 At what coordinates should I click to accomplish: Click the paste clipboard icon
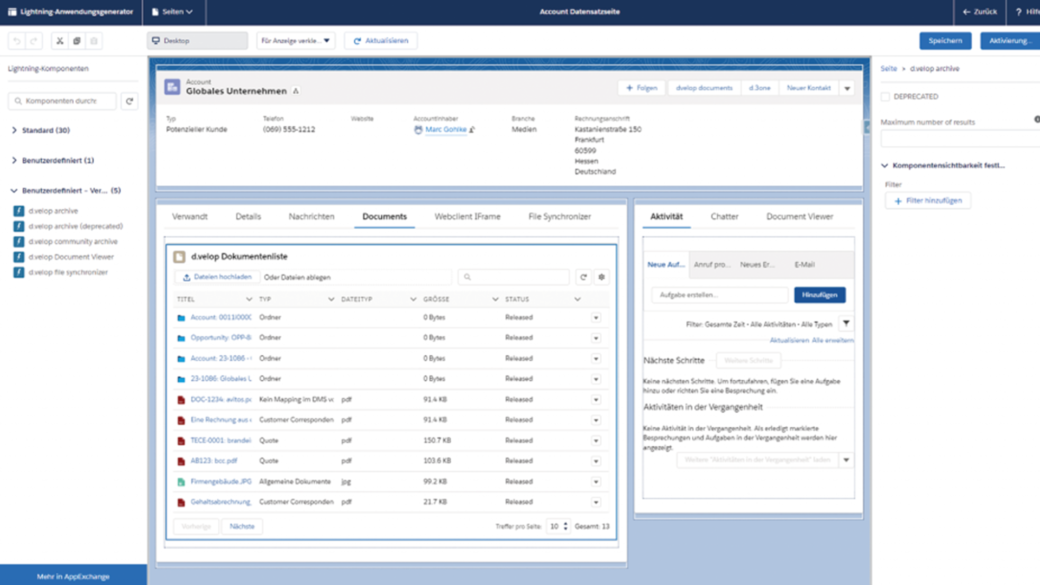94,41
